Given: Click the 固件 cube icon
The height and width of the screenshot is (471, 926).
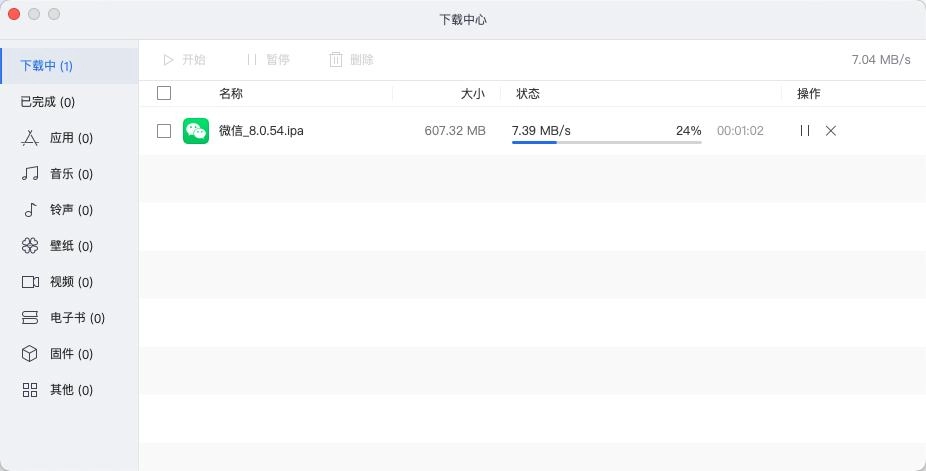Looking at the screenshot, I should pyautogui.click(x=30, y=354).
